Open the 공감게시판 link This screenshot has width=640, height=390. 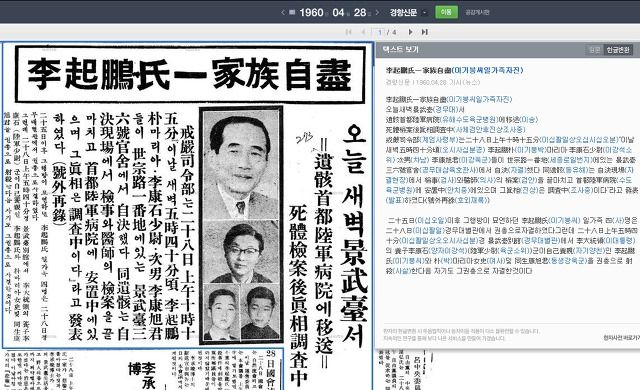click(477, 13)
